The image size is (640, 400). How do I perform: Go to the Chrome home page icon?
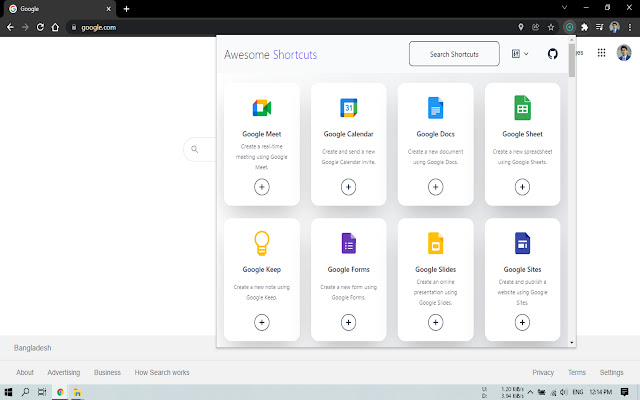pyautogui.click(x=55, y=27)
